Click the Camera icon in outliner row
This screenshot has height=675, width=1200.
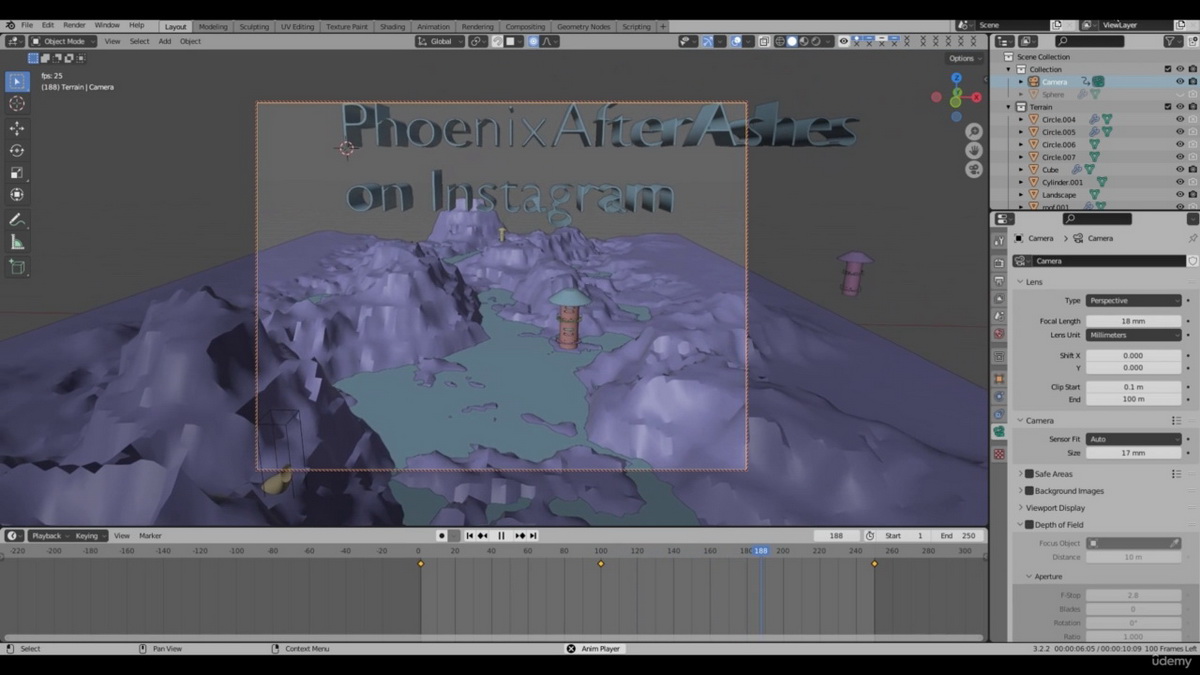tap(1034, 82)
